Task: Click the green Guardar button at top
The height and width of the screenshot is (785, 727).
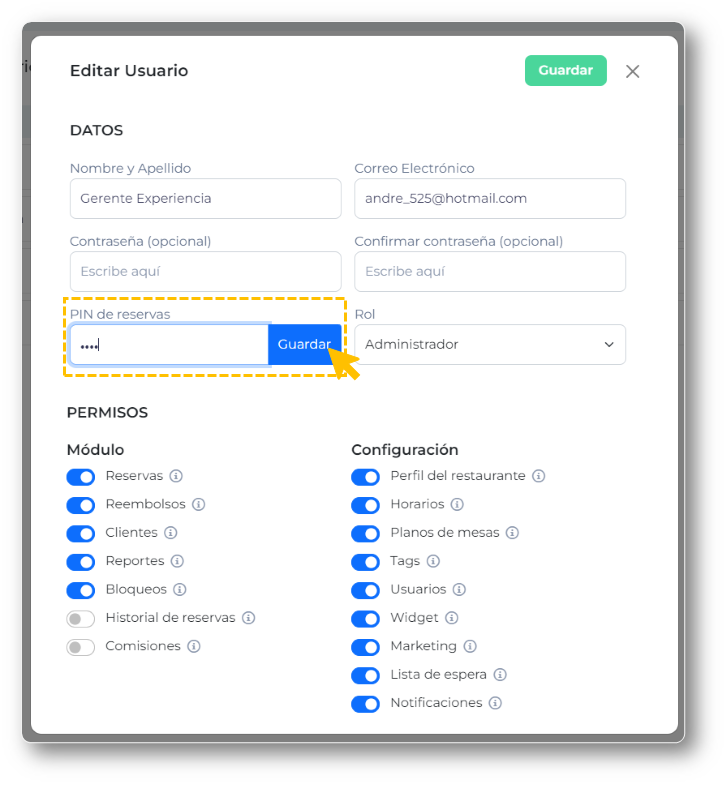Action: pos(565,71)
